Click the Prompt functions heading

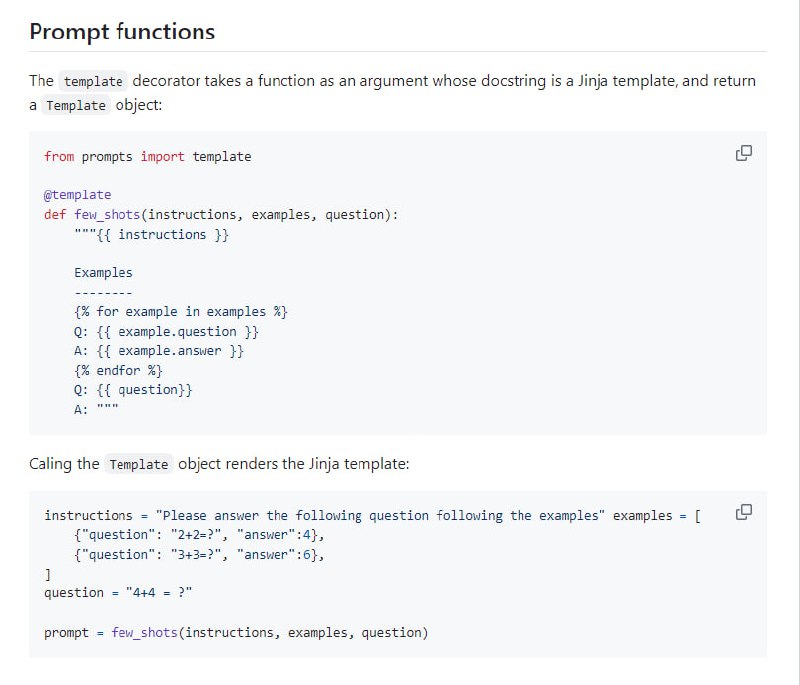click(x=122, y=31)
